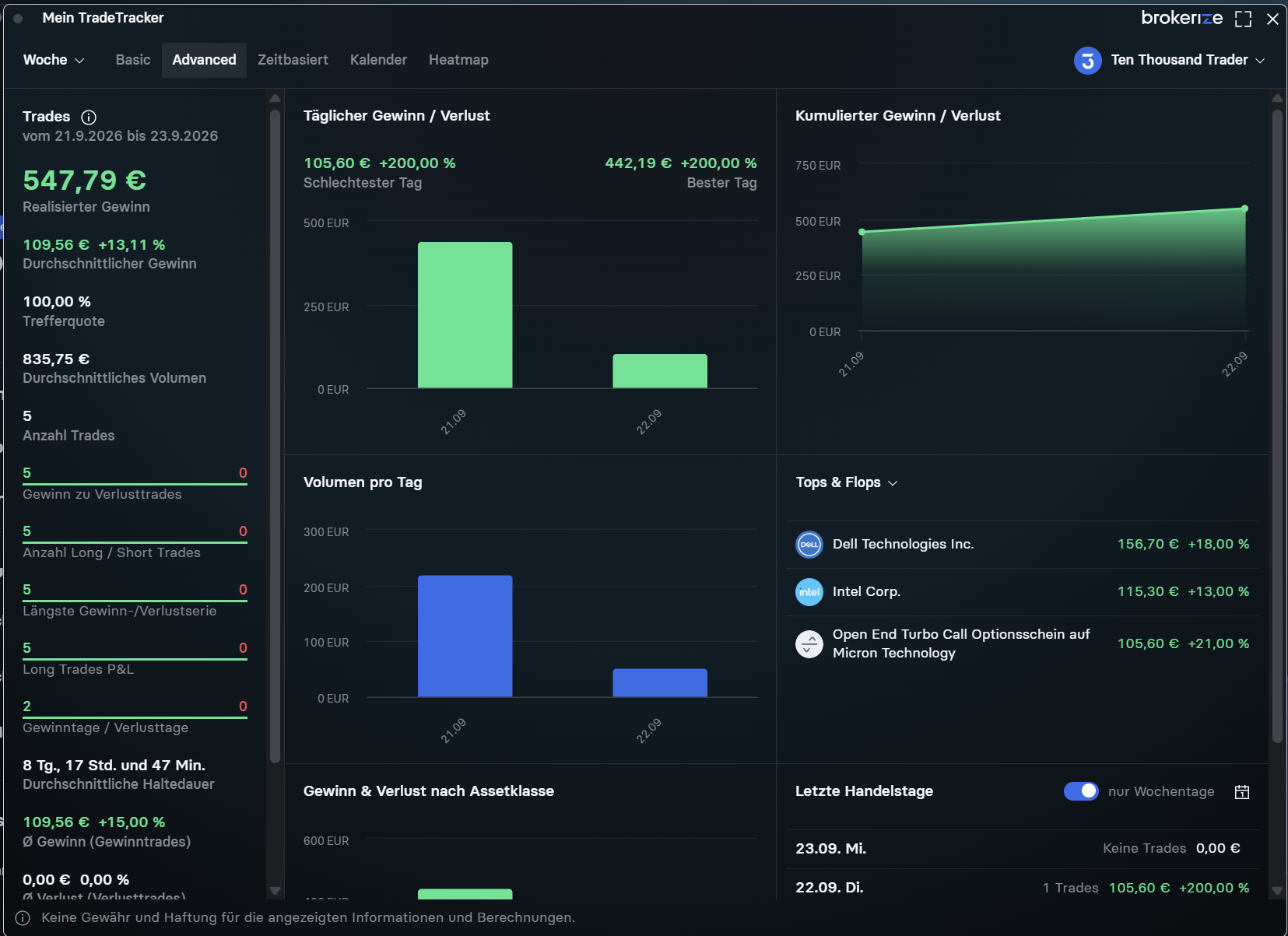Click the Durchschnittliches Volumen value 835,75 €
Screen dimensions: 1288x936
56,359
